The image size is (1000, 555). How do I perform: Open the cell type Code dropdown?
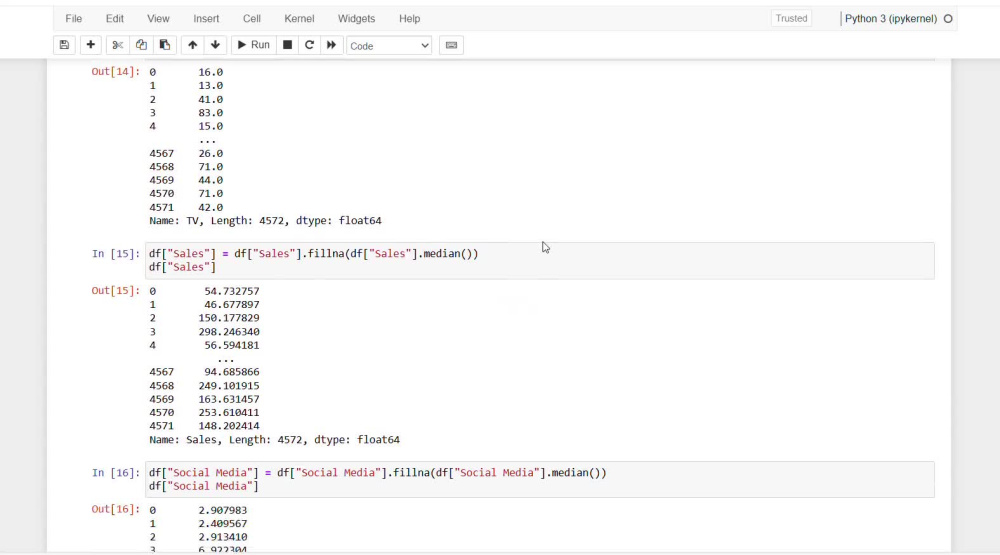click(389, 46)
